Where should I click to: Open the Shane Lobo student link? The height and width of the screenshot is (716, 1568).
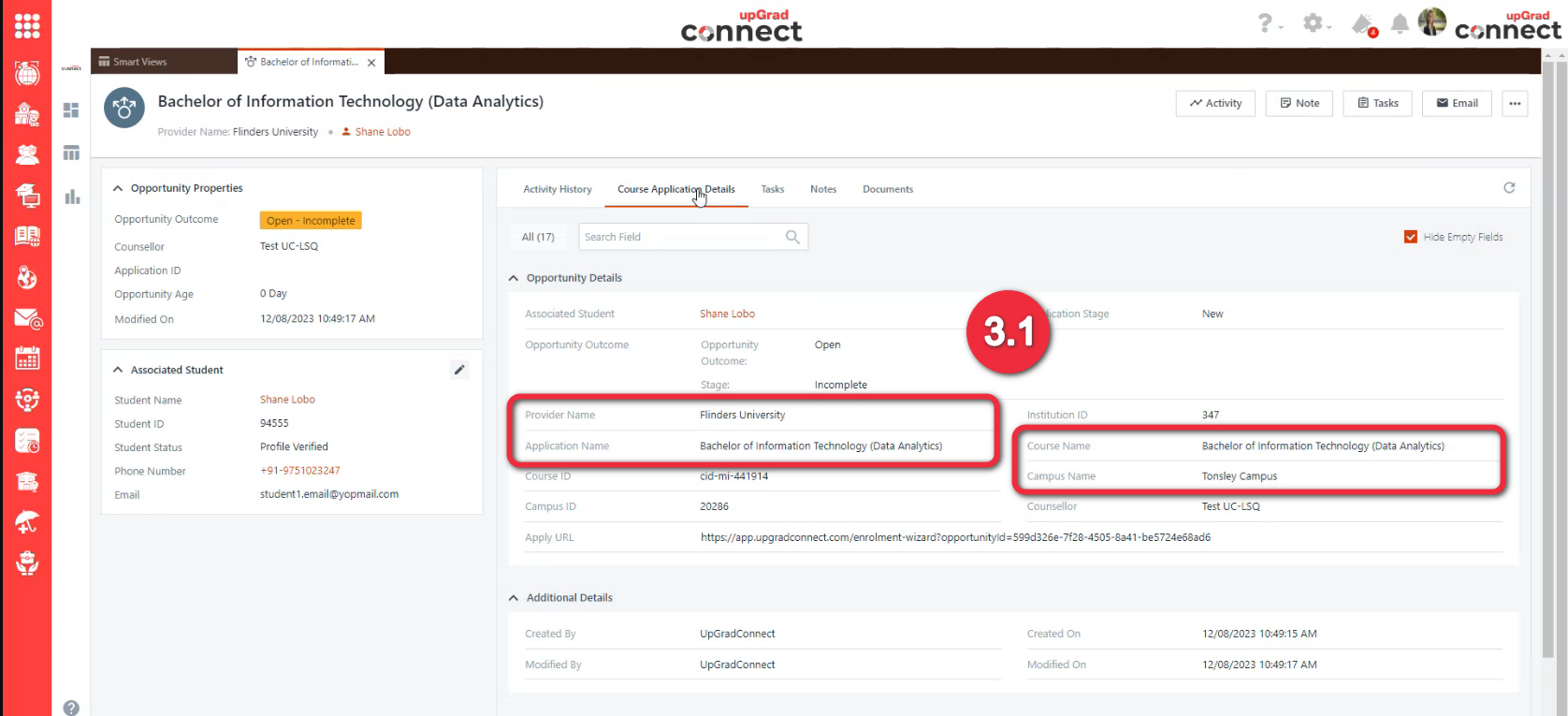tap(727, 314)
